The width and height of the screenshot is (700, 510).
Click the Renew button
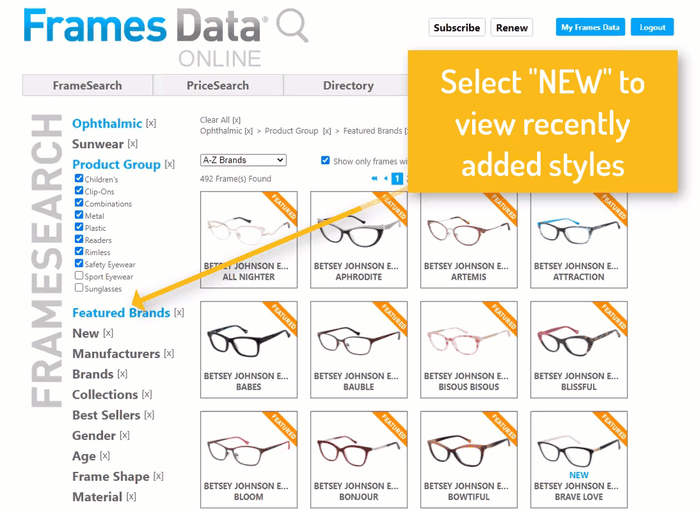[512, 28]
